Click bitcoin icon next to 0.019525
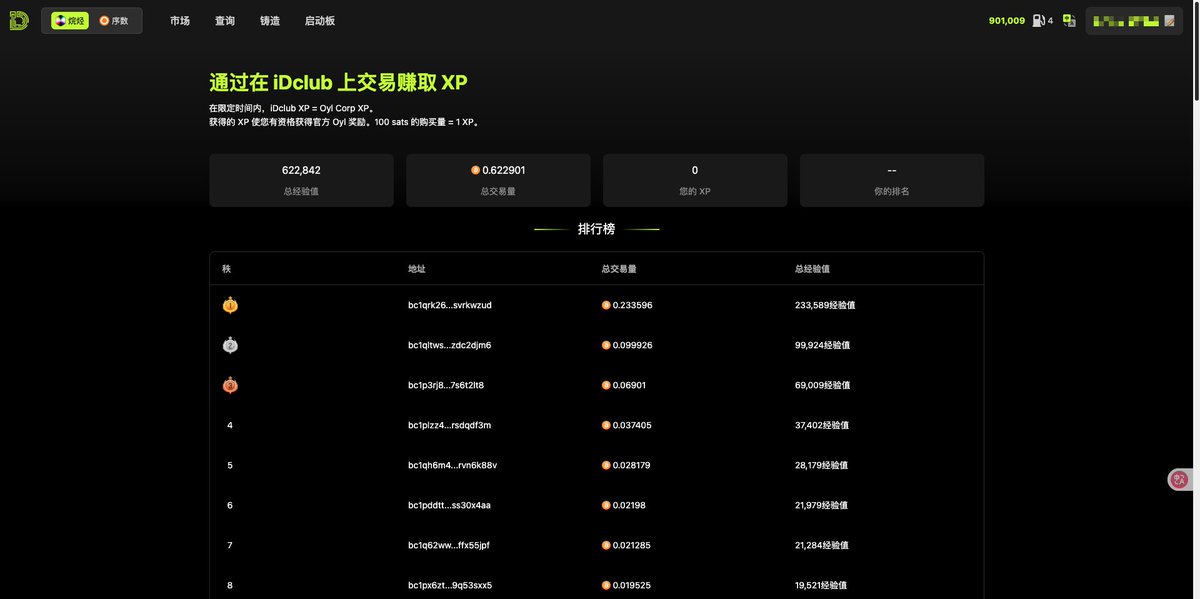The image size is (1200, 599). pos(606,585)
